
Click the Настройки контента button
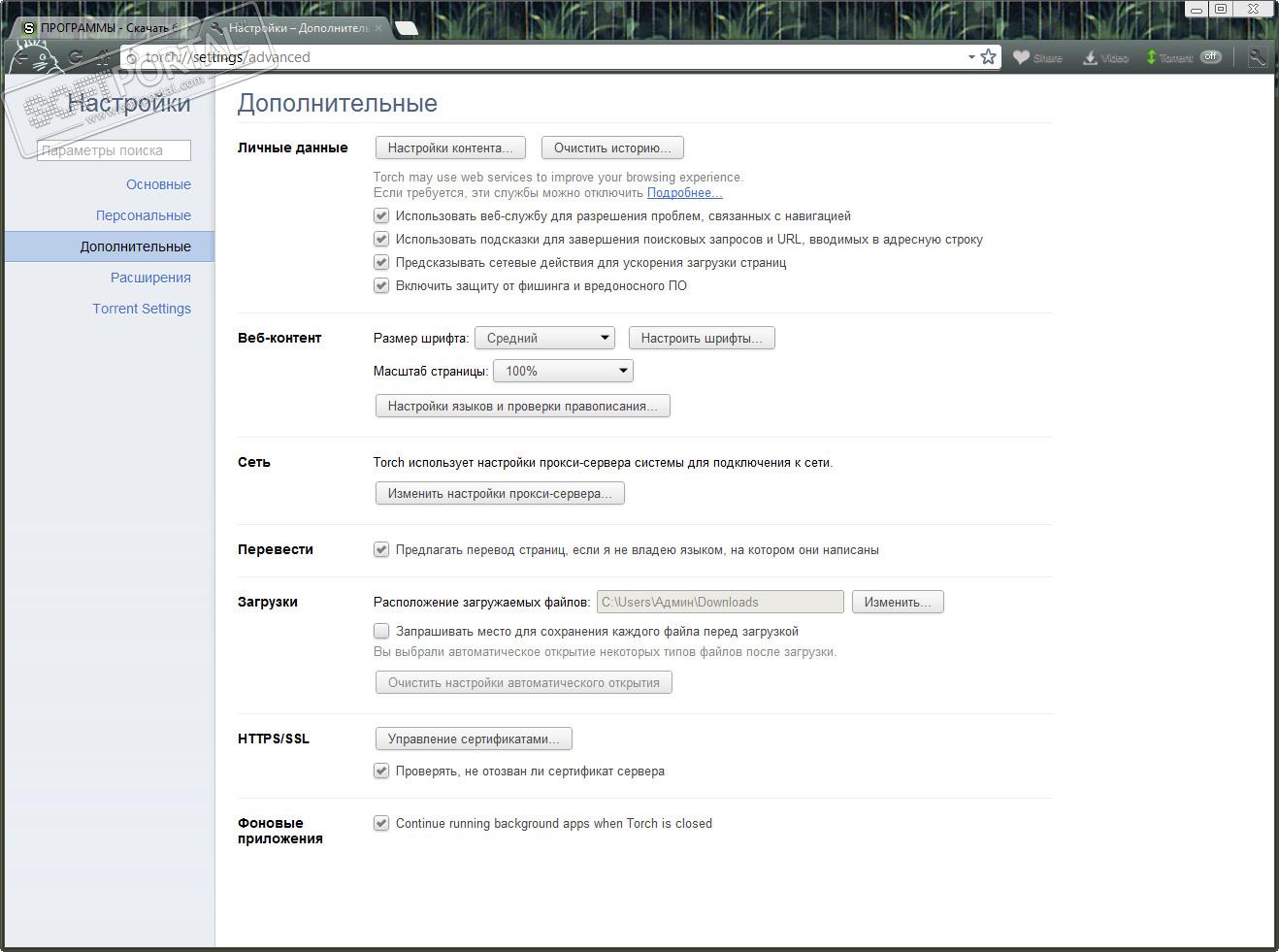tap(450, 148)
